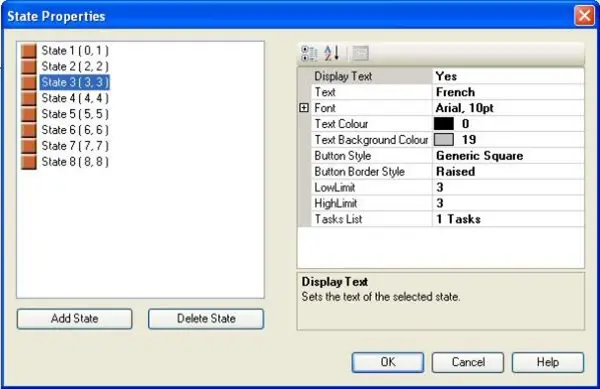Edit the HighLimit value field
This screenshot has height=389, width=600.
point(508,203)
